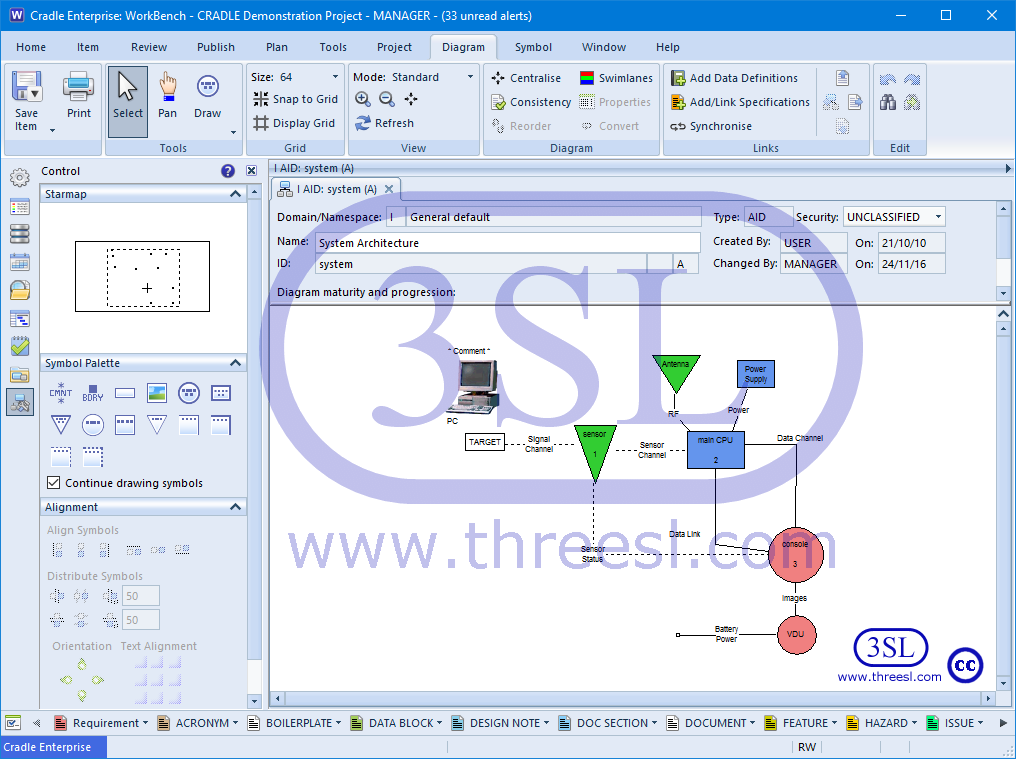
Task: Open the Gantt chart sidebar icon
Action: pyautogui.click(x=20, y=319)
